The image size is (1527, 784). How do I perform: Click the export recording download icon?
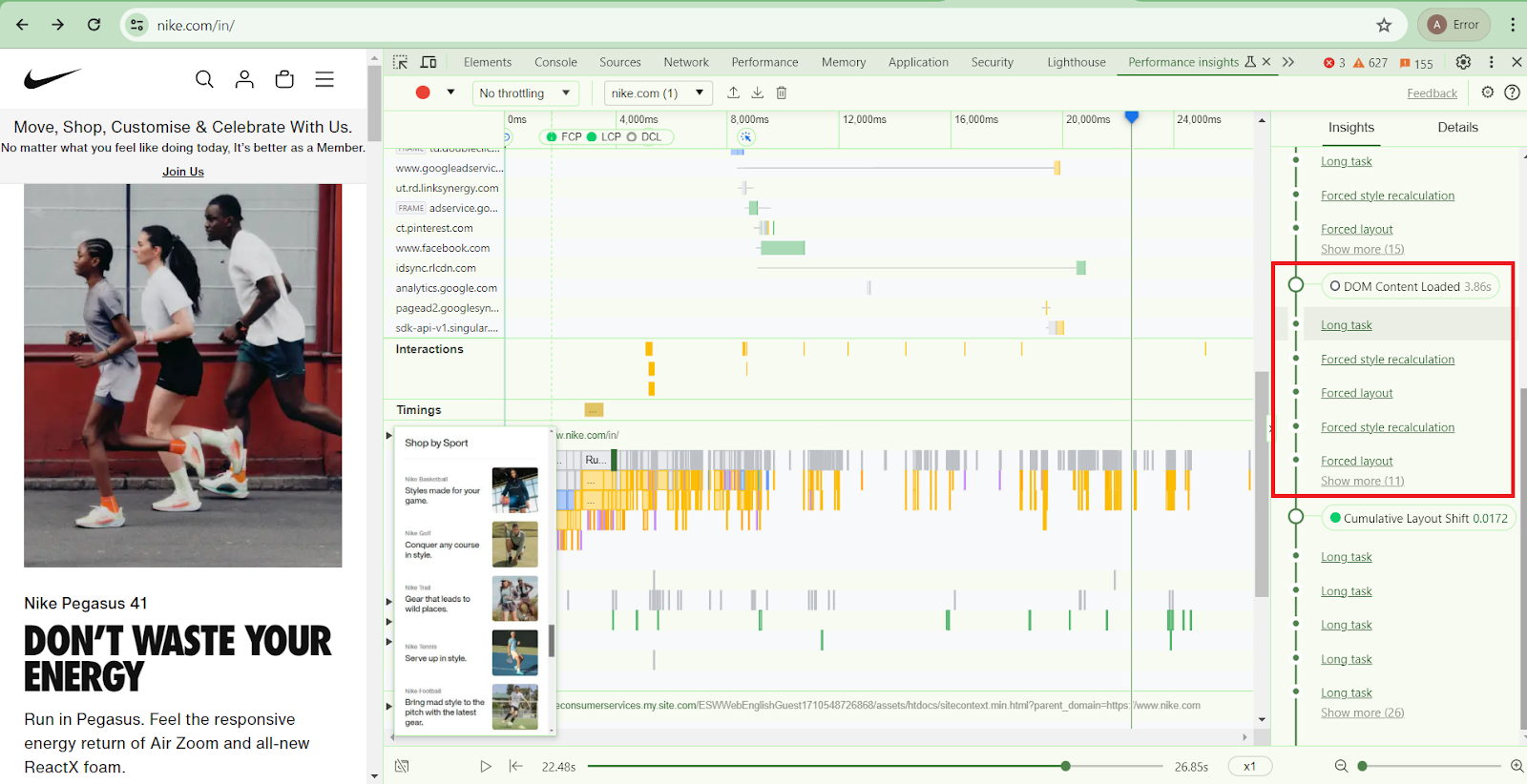pyautogui.click(x=757, y=93)
